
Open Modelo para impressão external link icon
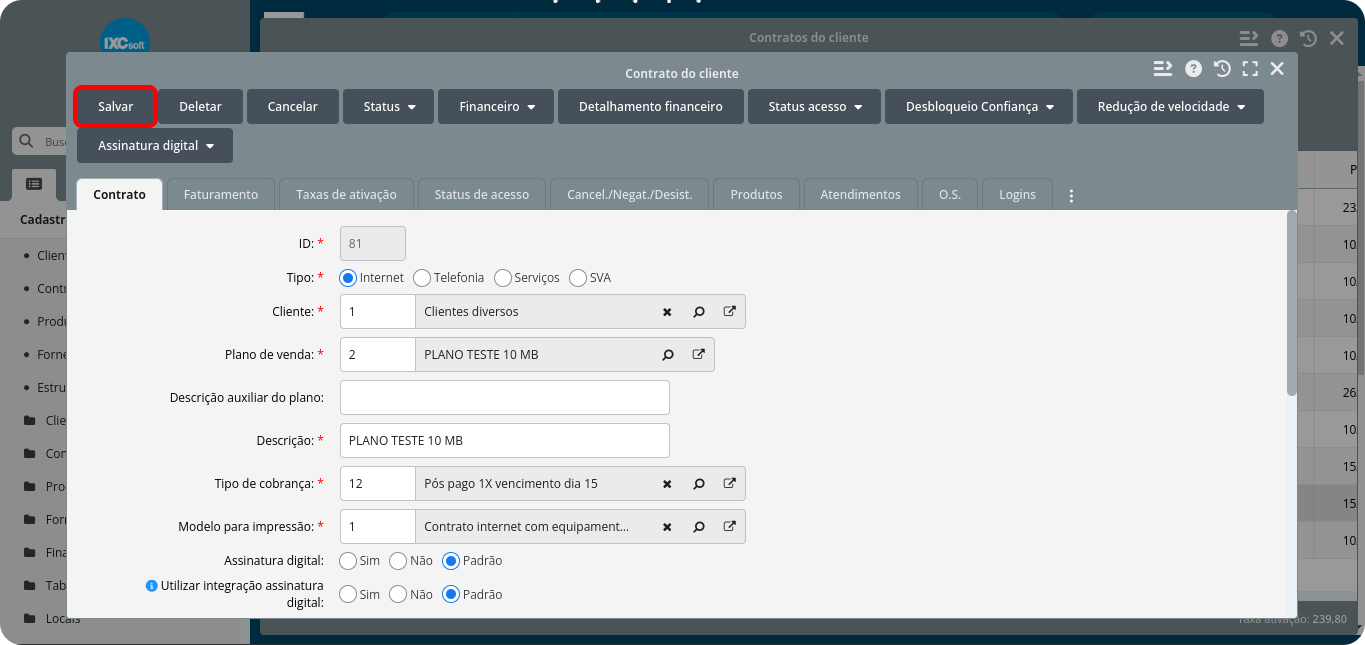coord(730,527)
